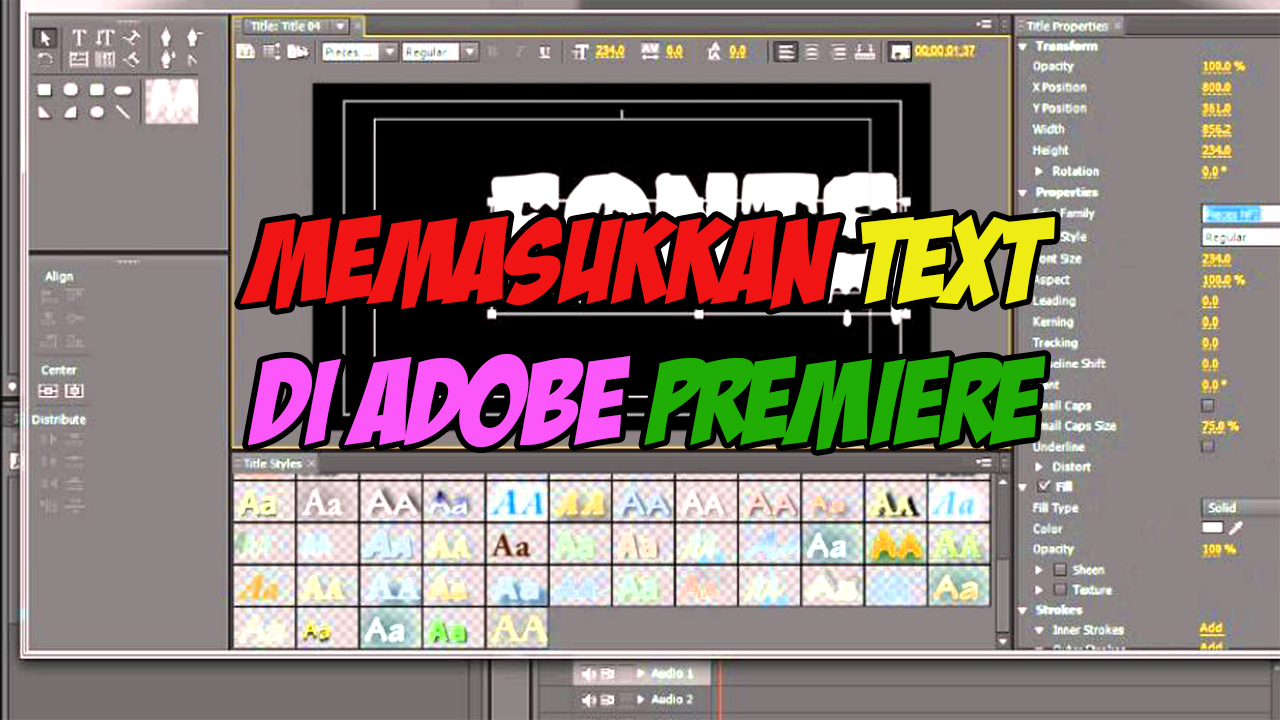The image size is (1280, 720).
Task: Align text right
Action: (x=839, y=51)
